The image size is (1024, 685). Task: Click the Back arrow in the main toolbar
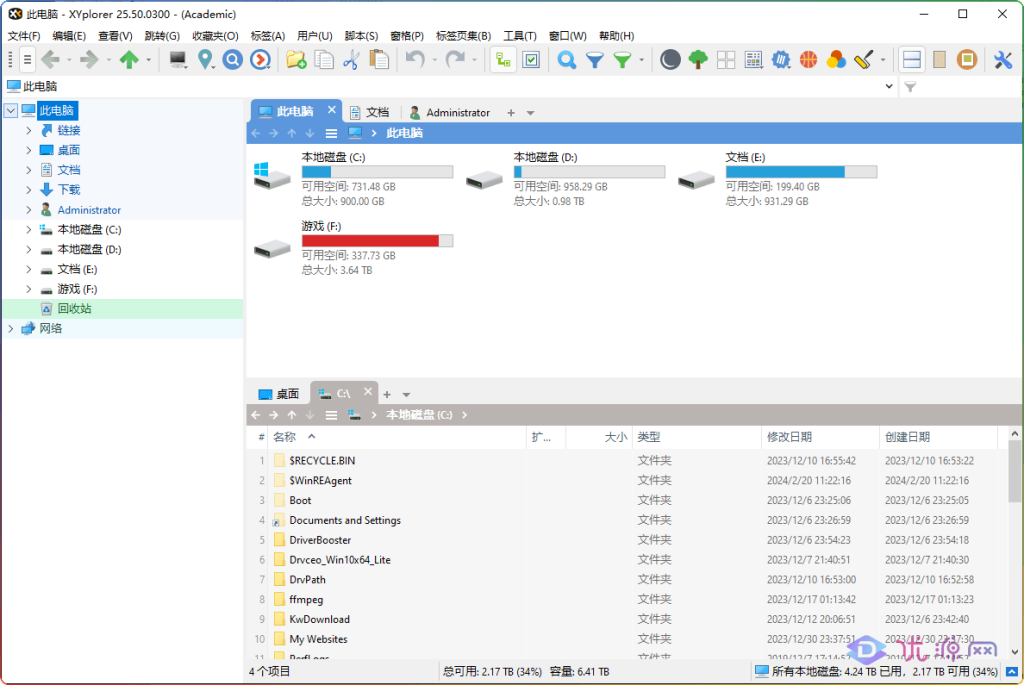pyautogui.click(x=50, y=60)
